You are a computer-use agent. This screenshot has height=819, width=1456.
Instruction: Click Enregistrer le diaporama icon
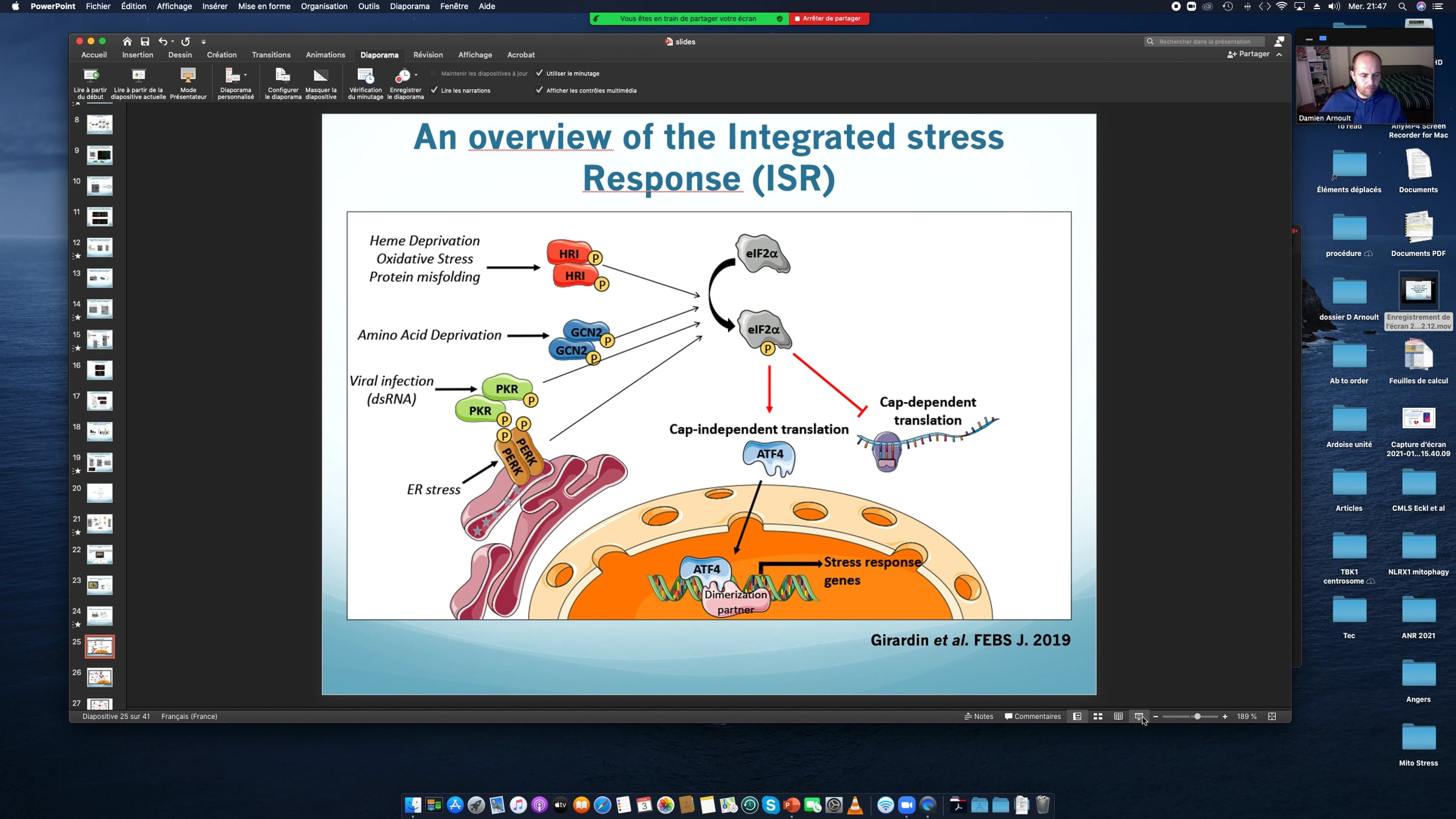402,76
